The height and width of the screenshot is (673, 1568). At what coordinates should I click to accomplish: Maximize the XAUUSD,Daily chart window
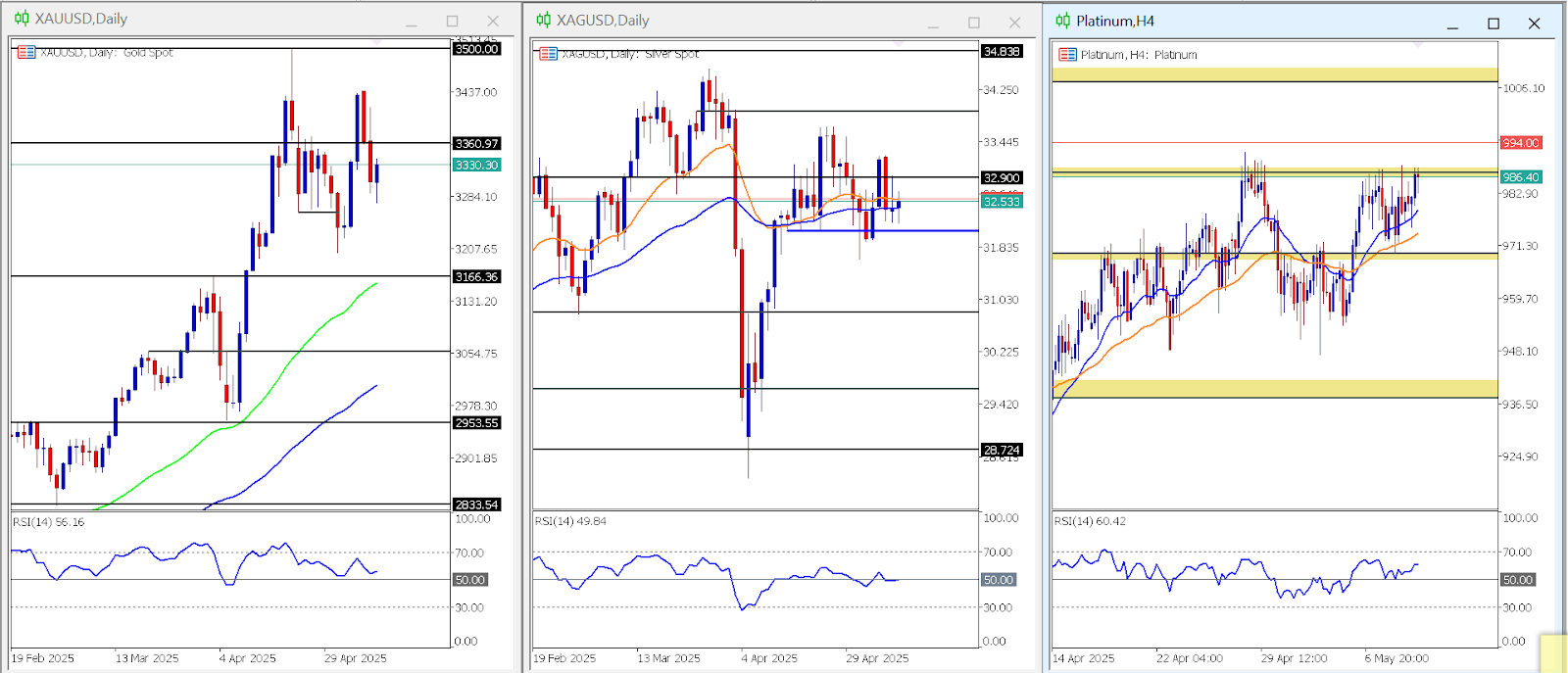[x=452, y=21]
